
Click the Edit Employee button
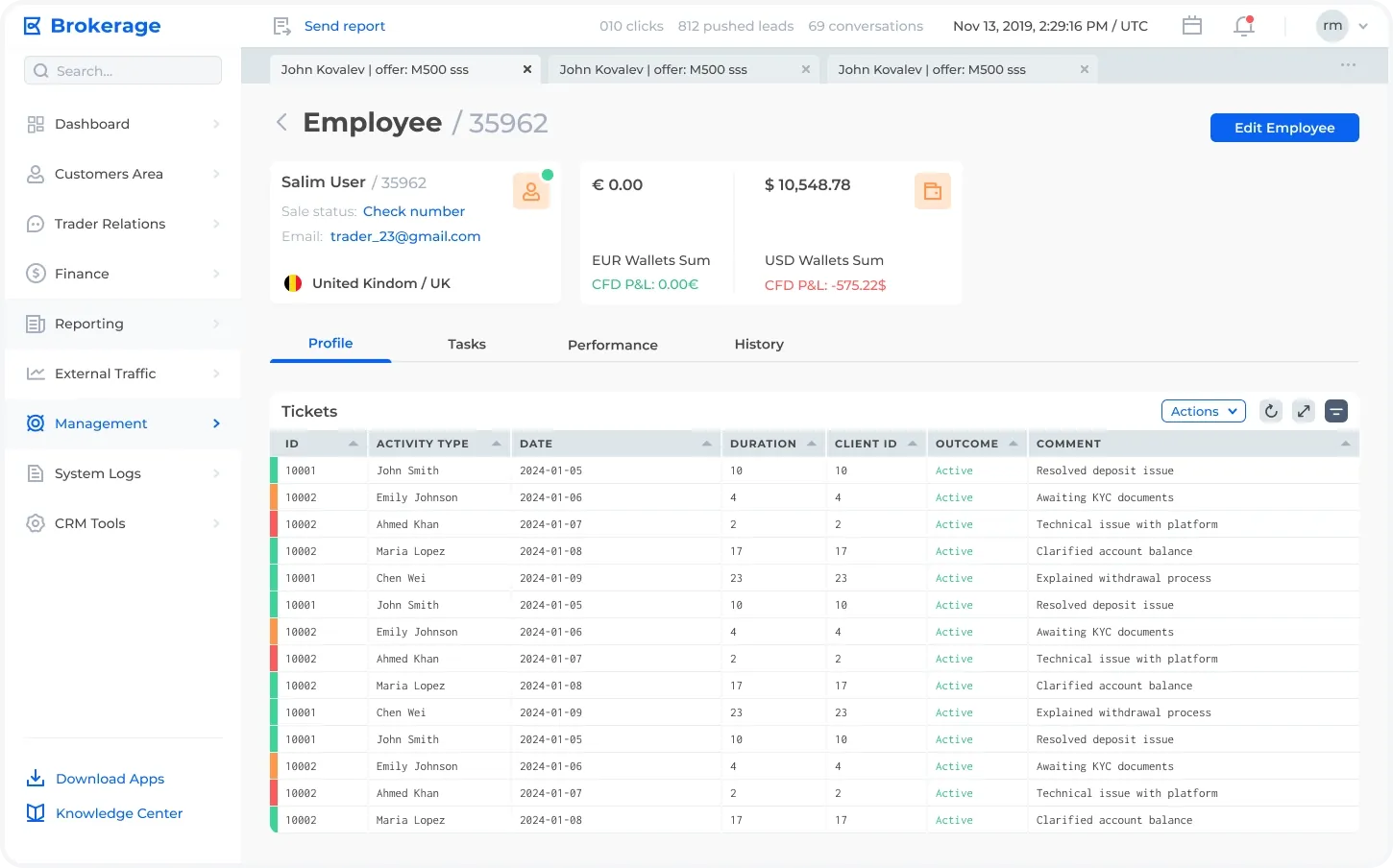[x=1284, y=128]
